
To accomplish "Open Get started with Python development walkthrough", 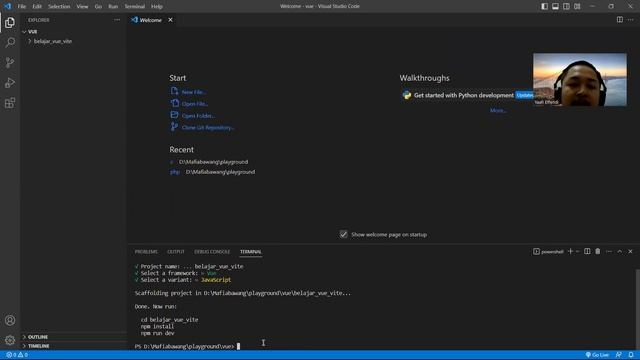I will (464, 95).
